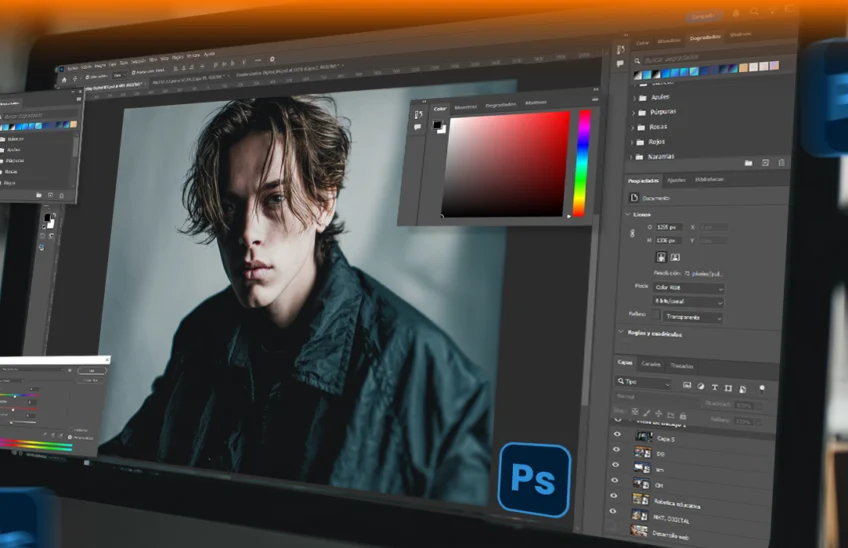Image resolution: width=848 pixels, height=548 pixels.
Task: Filter layers by pixel layers icon
Action: [687, 385]
